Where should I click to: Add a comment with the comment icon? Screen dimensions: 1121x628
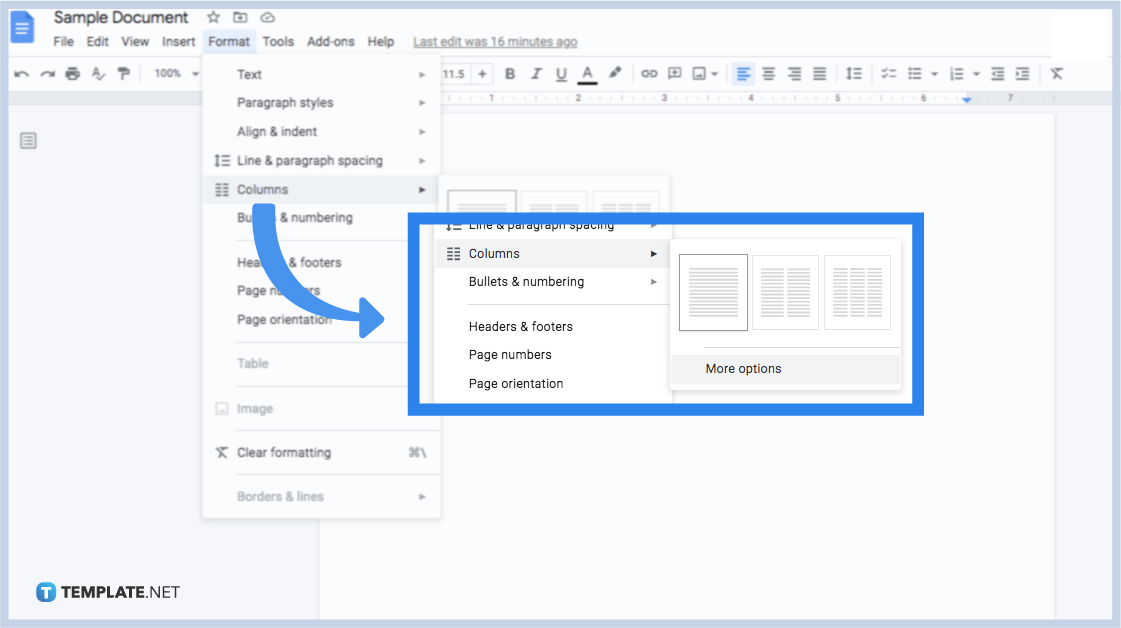pos(674,73)
